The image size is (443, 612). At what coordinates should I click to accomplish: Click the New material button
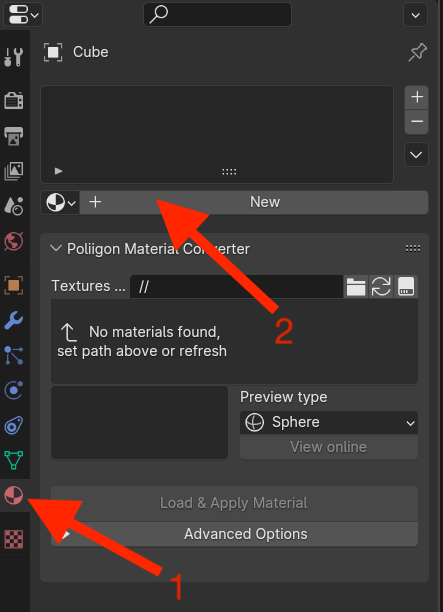click(254, 203)
